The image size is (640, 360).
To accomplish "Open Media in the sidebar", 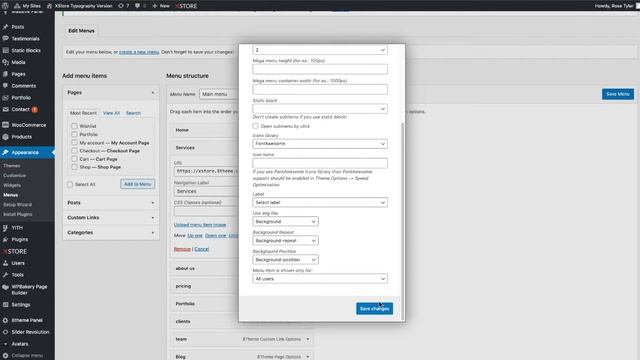I will (18, 62).
